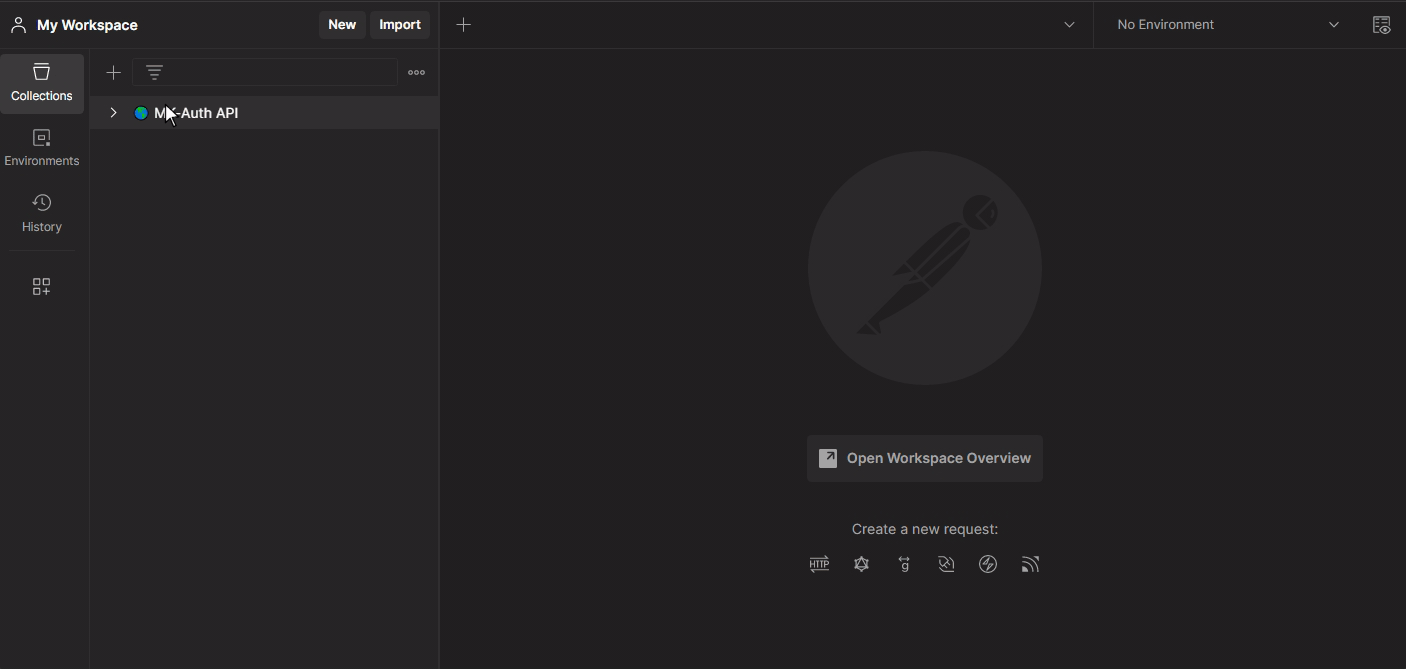The image size is (1406, 669).
Task: Click the Import button
Action: [x=400, y=25]
